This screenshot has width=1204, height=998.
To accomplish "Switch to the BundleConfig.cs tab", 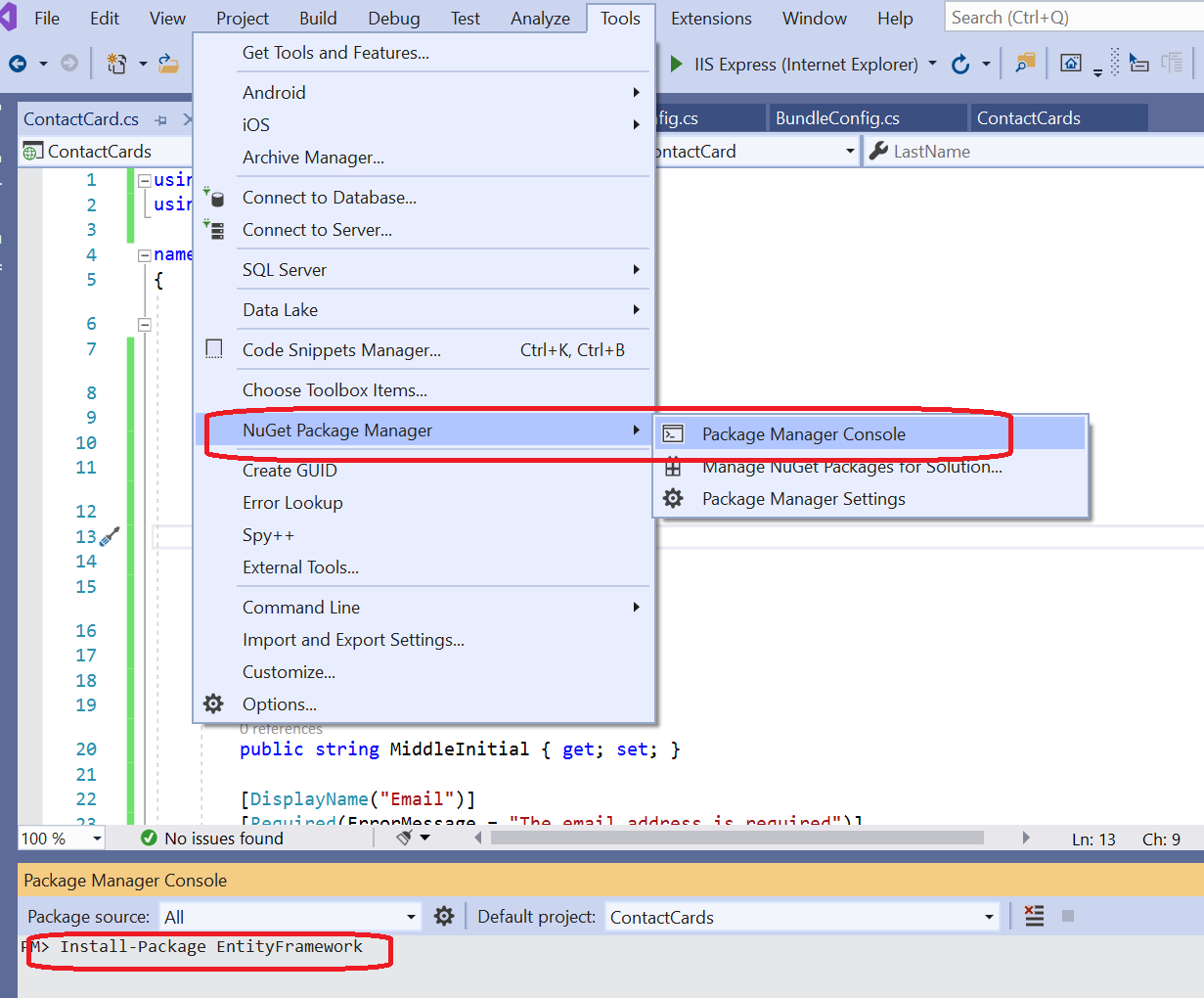I will [x=867, y=118].
